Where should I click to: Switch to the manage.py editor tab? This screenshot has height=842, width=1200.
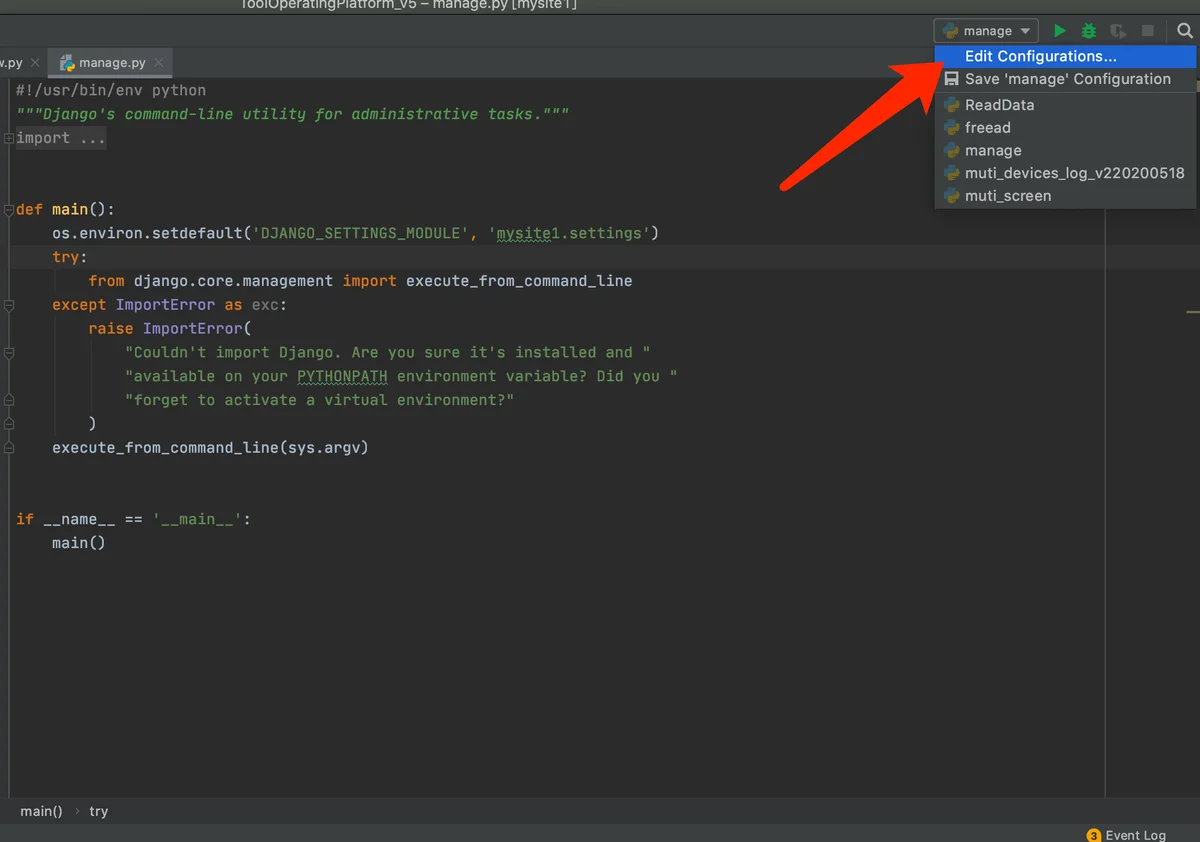click(112, 62)
